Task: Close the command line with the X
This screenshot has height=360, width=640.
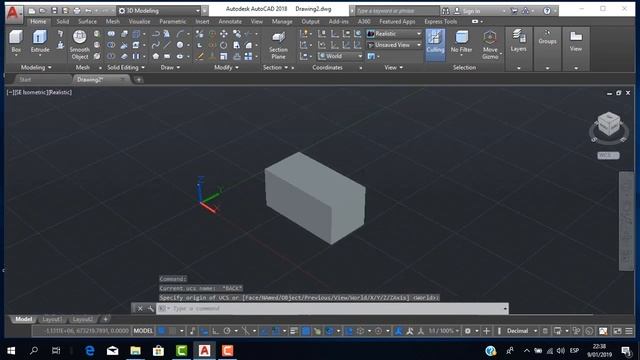Action: pyautogui.click(x=140, y=309)
